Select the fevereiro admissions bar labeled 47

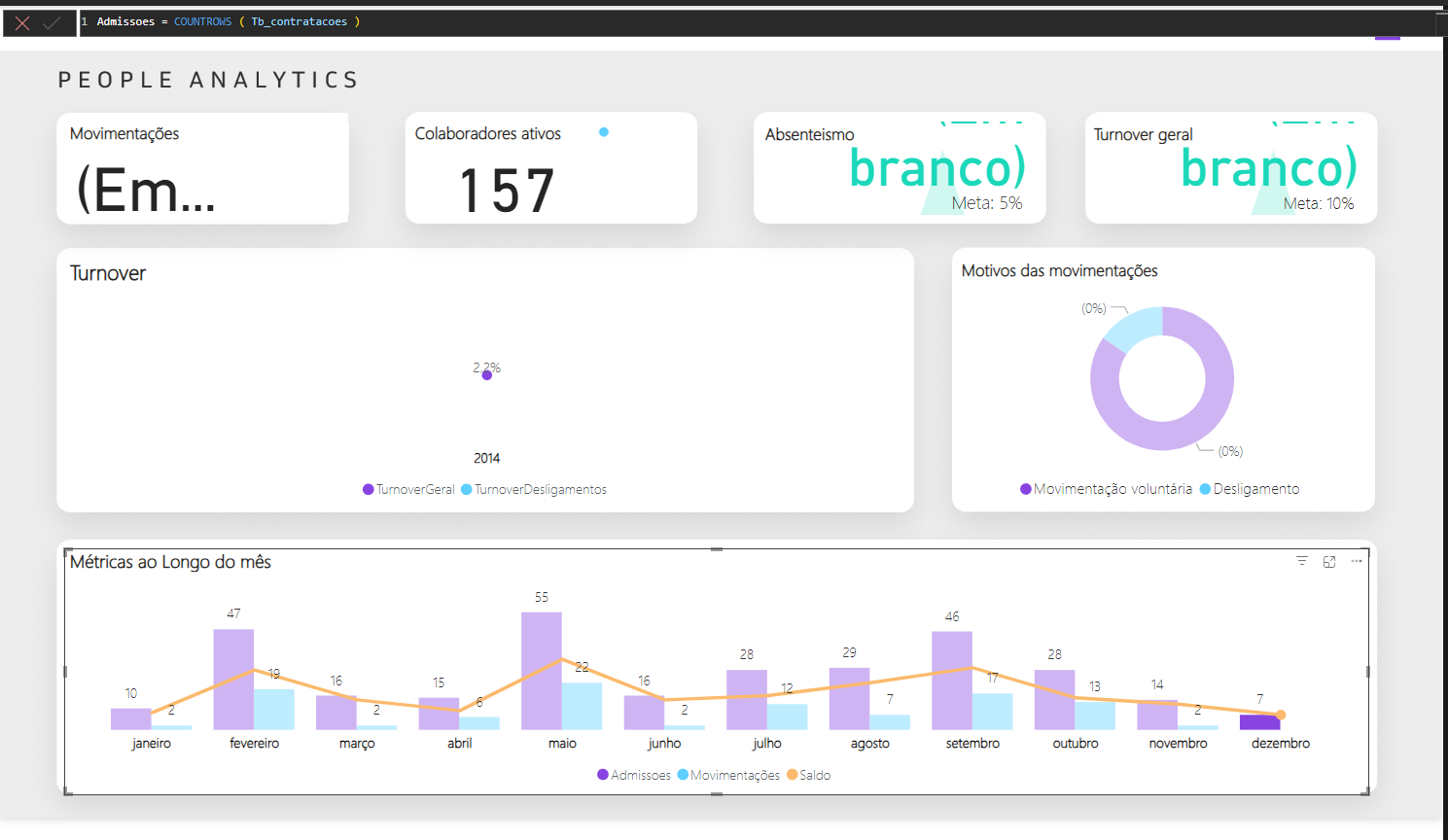[233, 680]
